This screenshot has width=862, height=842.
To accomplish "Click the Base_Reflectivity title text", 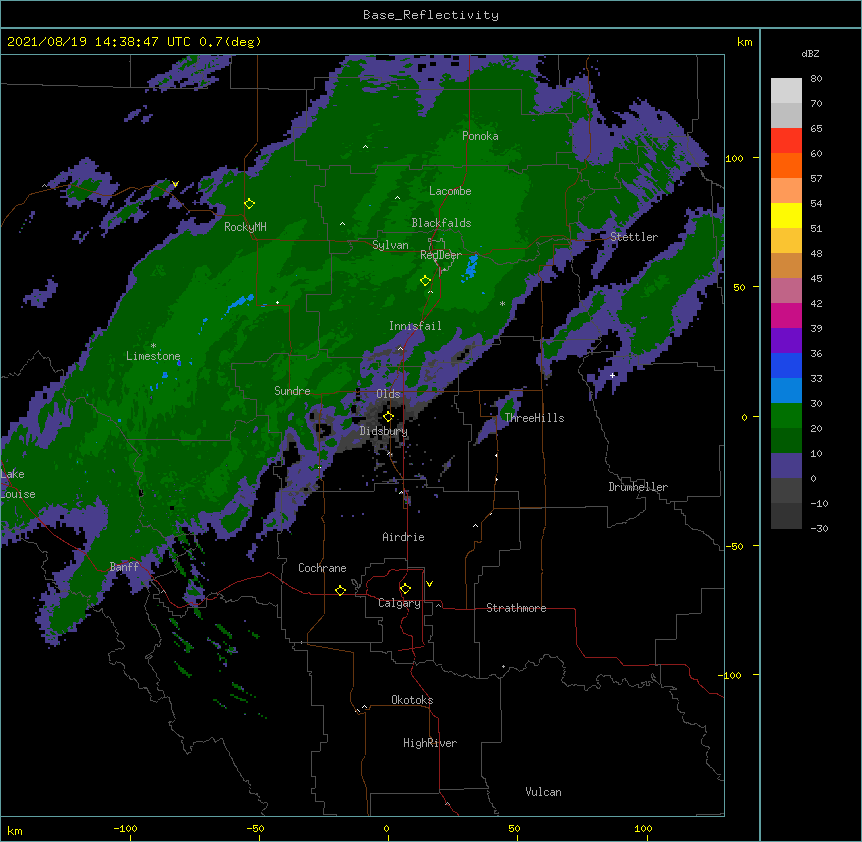I will click(x=431, y=15).
